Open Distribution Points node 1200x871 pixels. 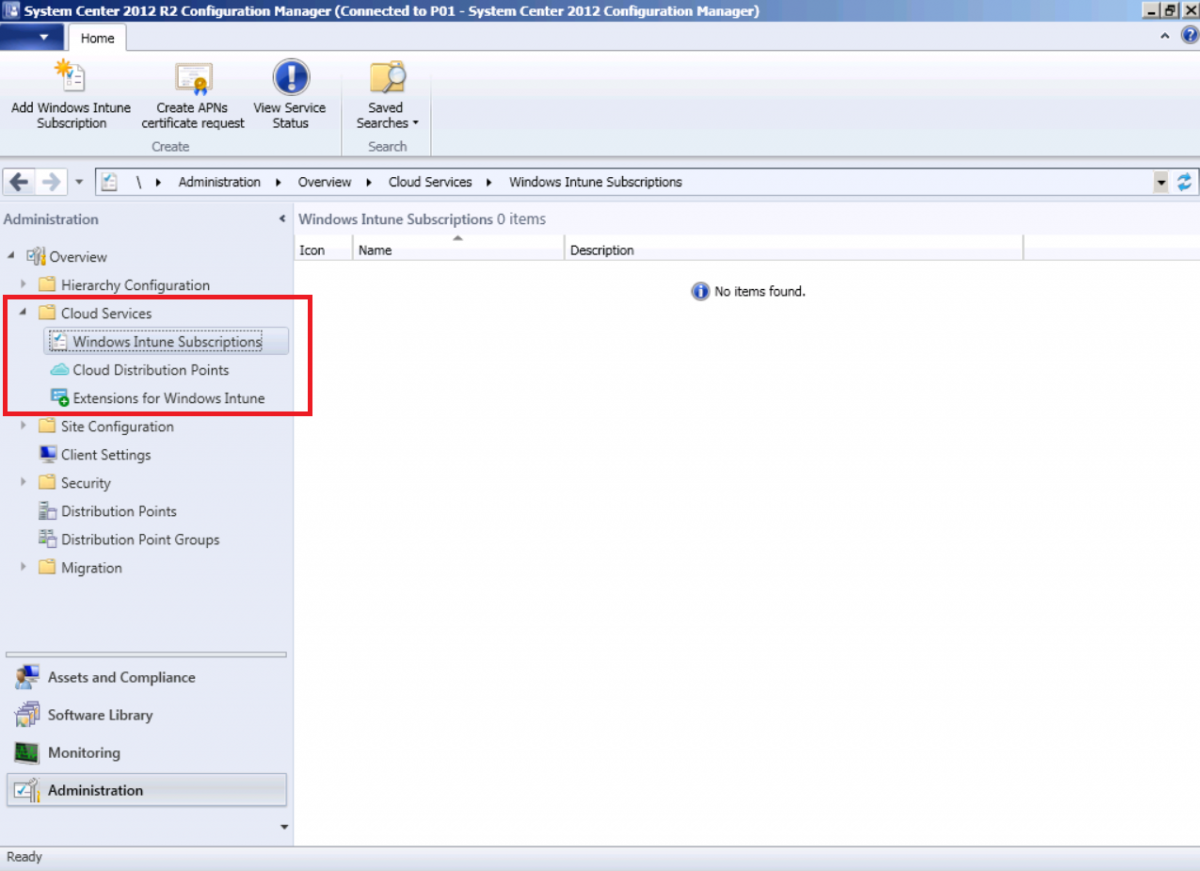click(119, 511)
